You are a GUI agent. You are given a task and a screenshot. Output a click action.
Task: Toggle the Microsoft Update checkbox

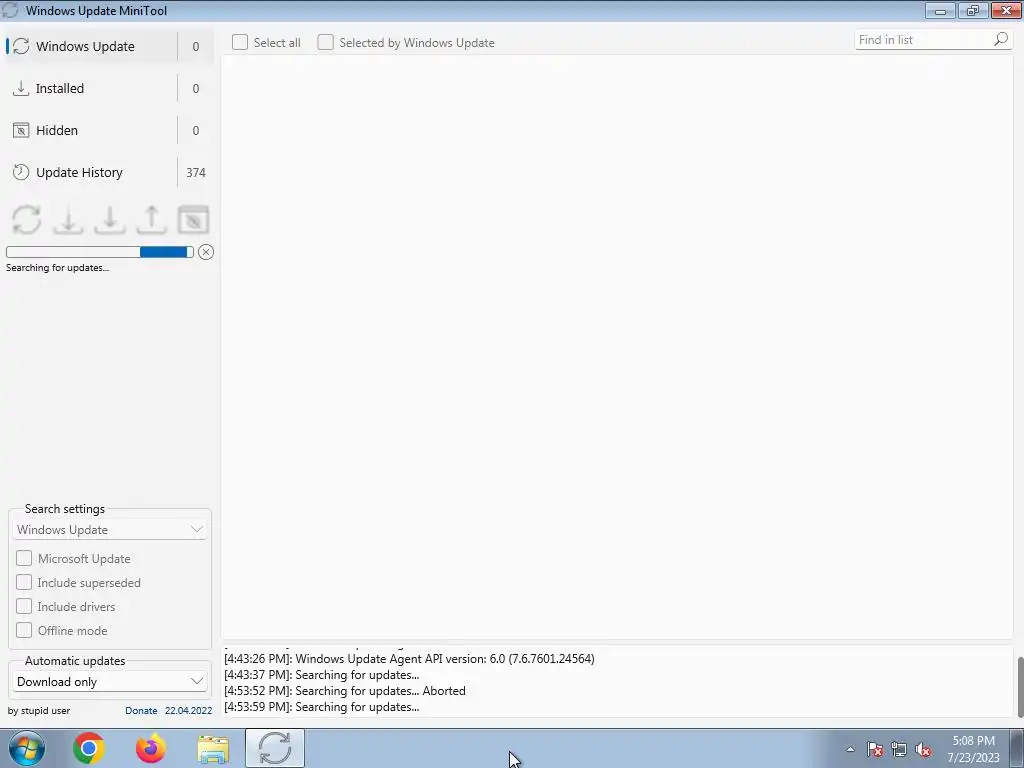(x=24, y=558)
